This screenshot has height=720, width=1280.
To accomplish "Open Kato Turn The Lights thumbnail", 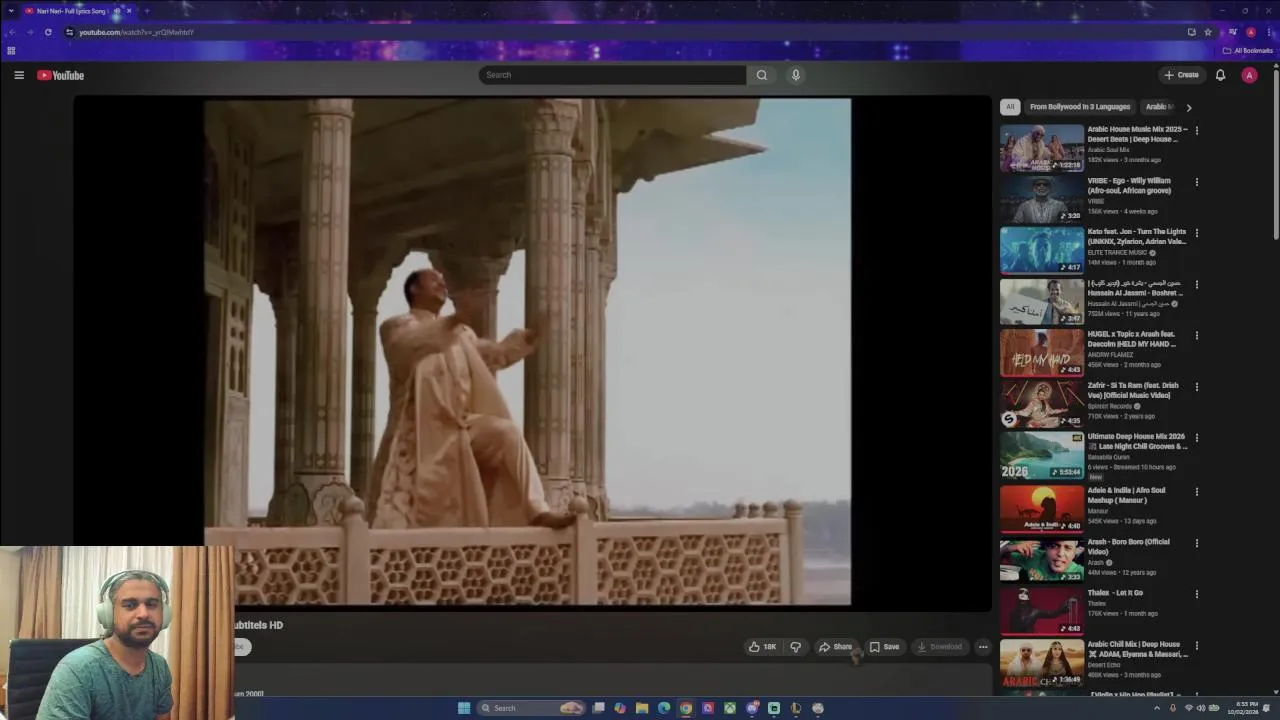I will (1042, 250).
